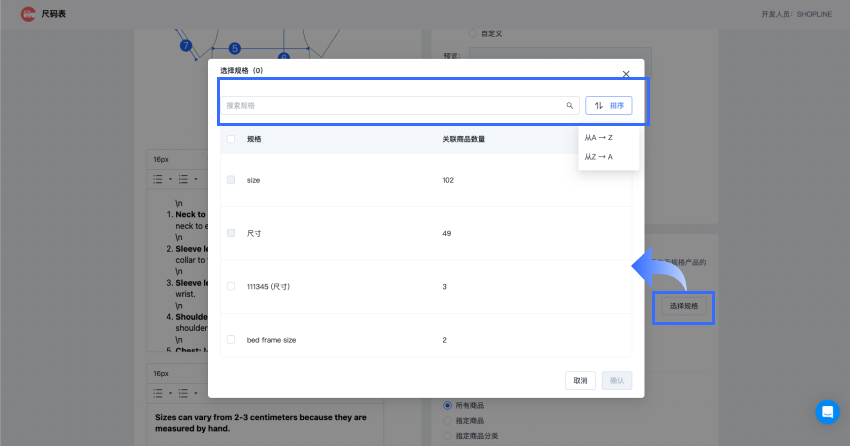
Task: Click the 选择规格 button behind the dialog
Action: coord(684,306)
